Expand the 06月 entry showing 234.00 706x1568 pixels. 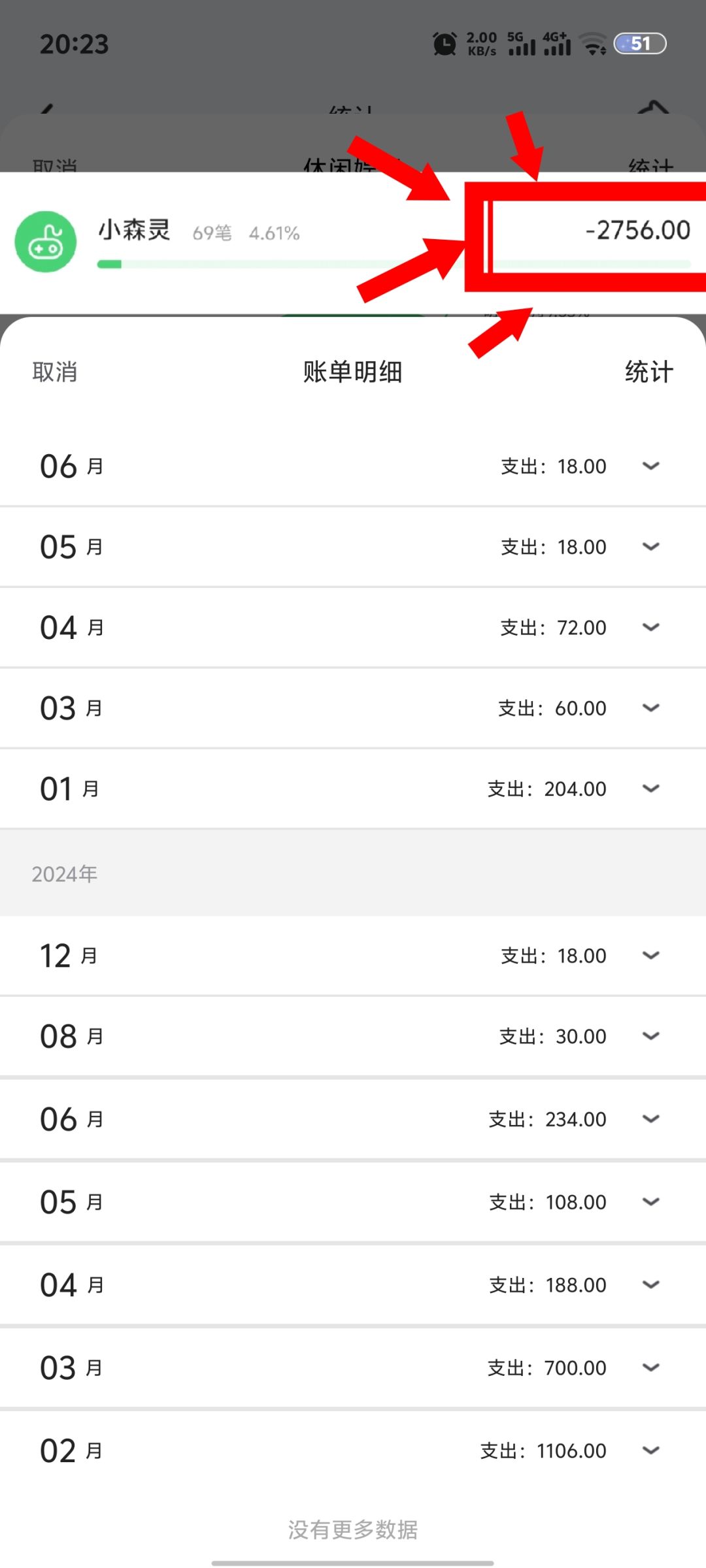pos(650,1119)
